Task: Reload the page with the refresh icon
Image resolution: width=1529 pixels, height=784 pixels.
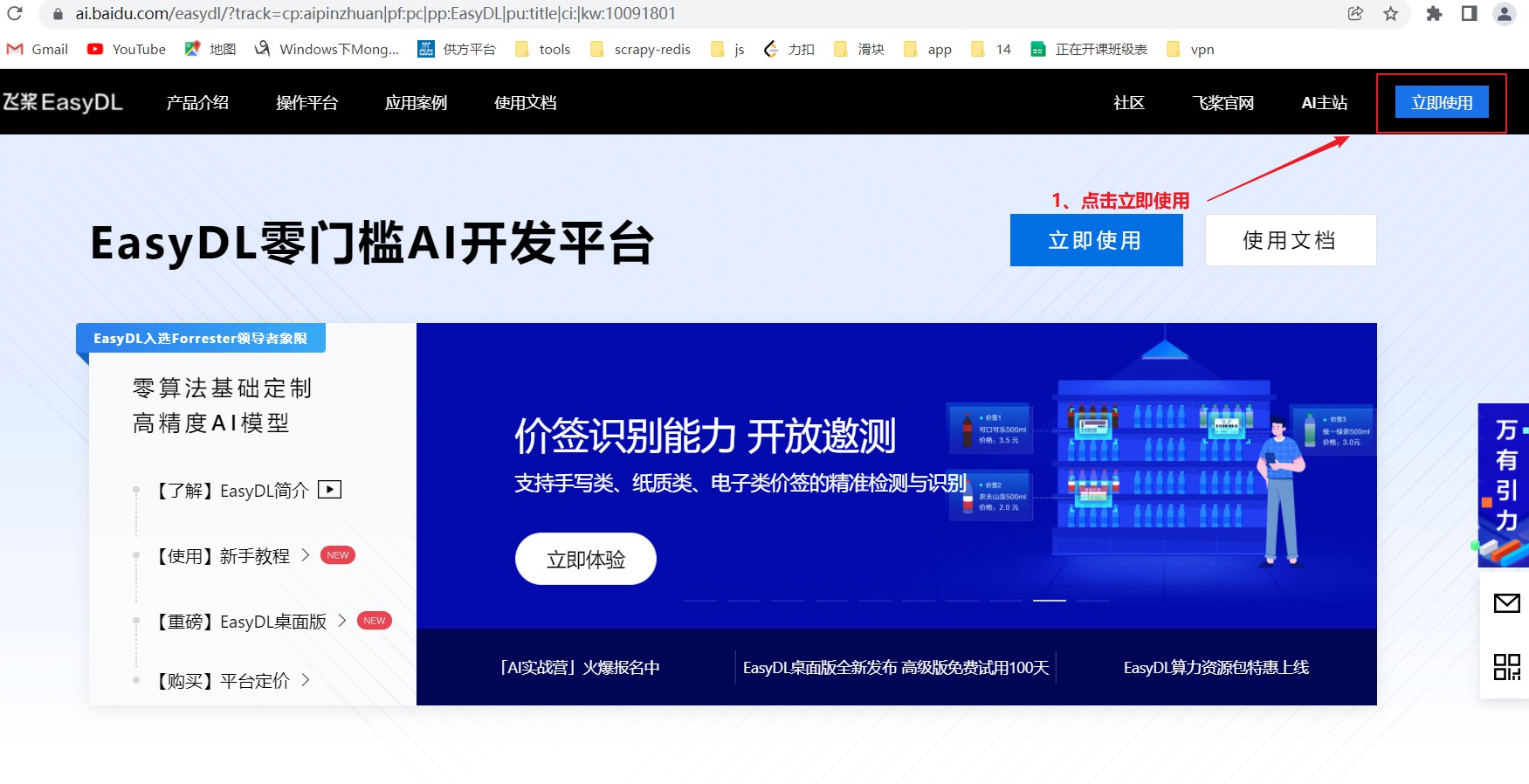Action: tap(14, 13)
